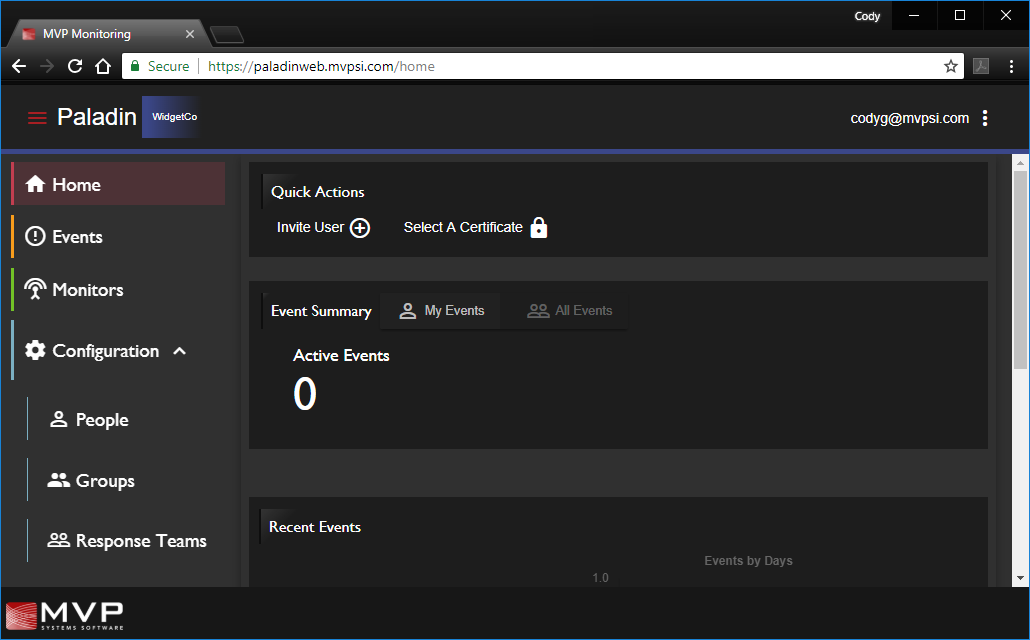
Task: Open Monitors from the sidebar
Action: (x=87, y=290)
